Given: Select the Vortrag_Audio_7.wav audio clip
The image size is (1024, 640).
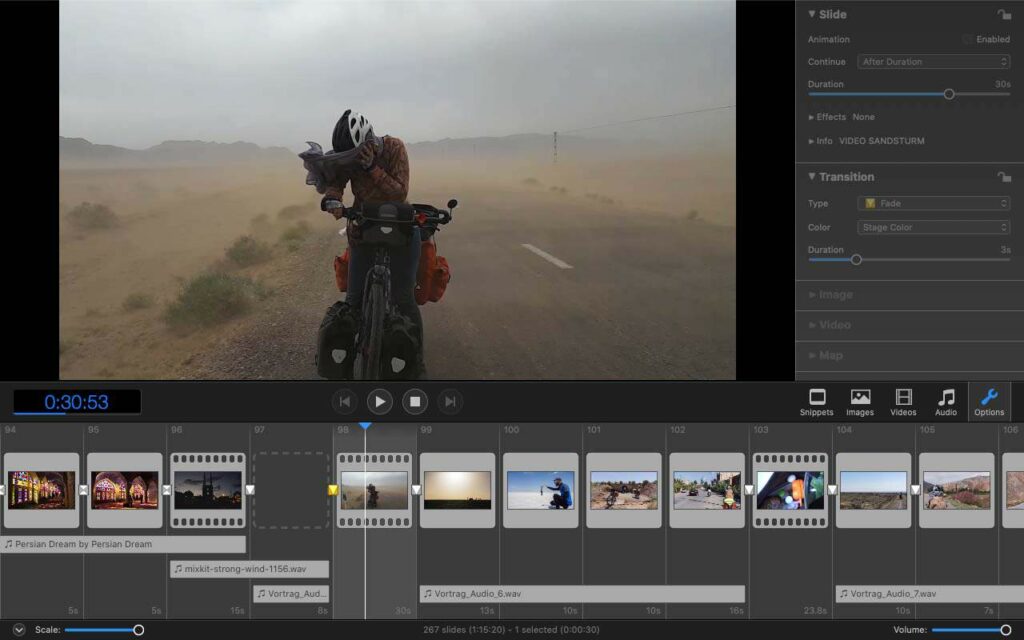Looking at the screenshot, I should click(x=930, y=594).
